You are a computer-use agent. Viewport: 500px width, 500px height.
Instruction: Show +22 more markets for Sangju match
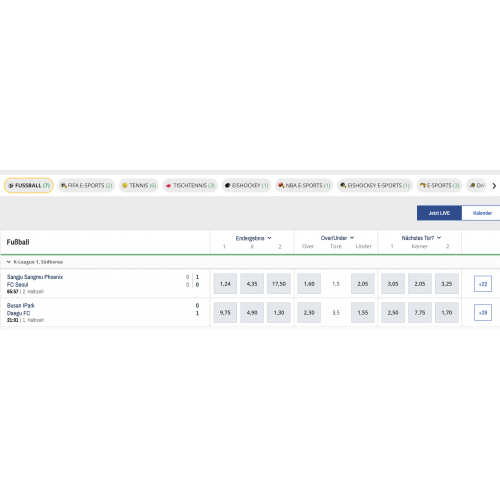[483, 284]
